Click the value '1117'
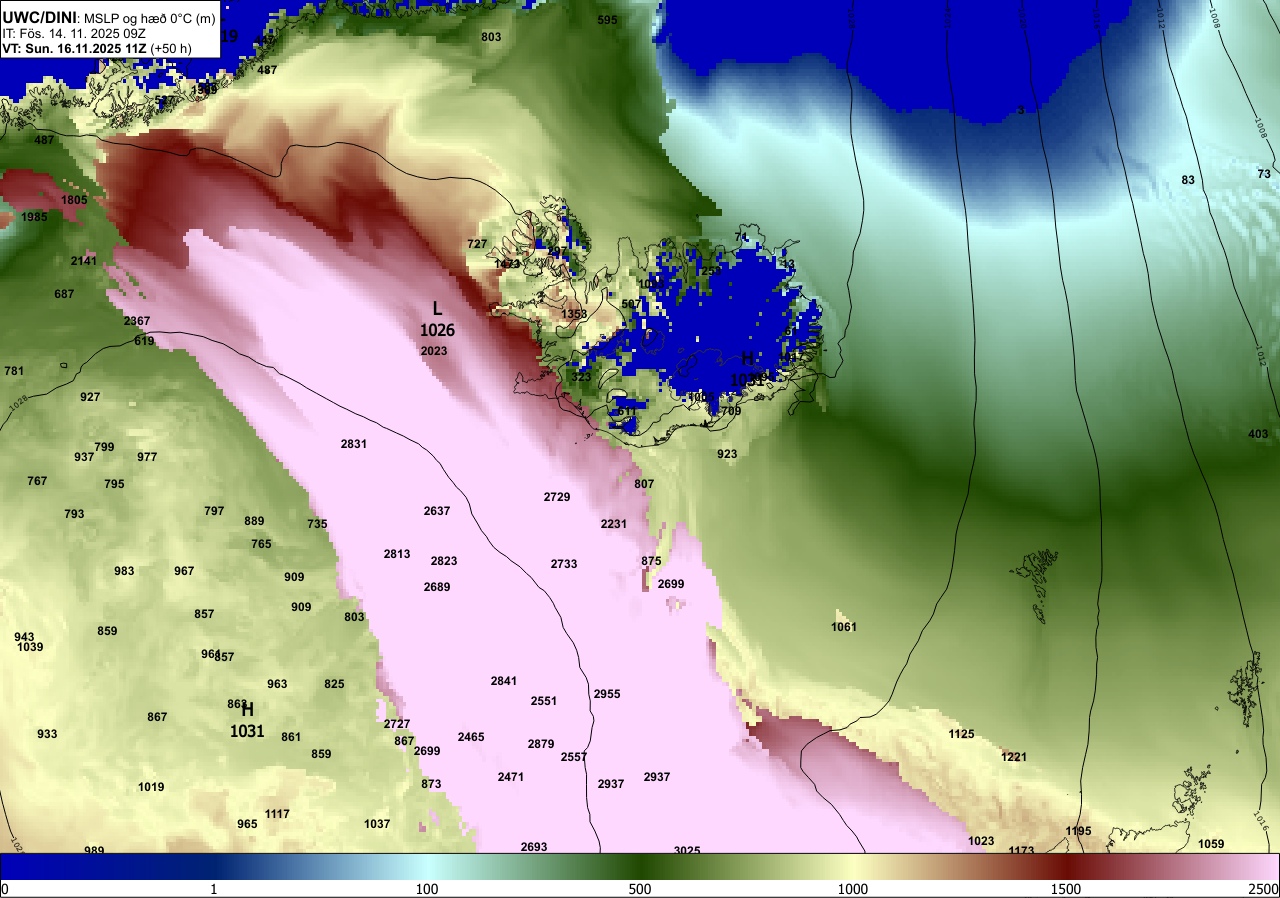The image size is (1280, 898). point(277,814)
